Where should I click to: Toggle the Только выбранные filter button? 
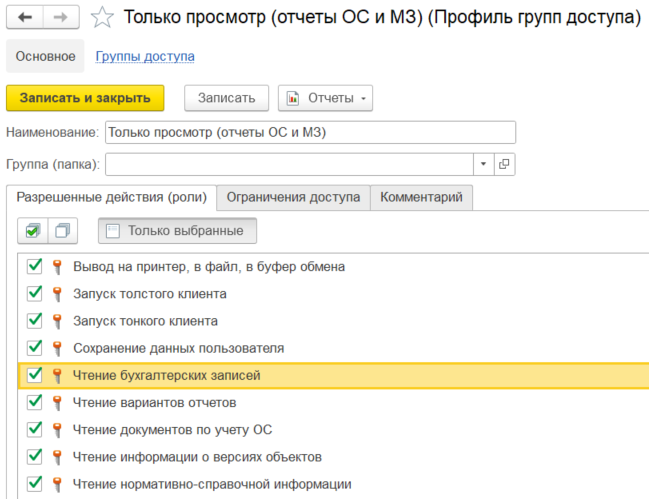[x=177, y=231]
